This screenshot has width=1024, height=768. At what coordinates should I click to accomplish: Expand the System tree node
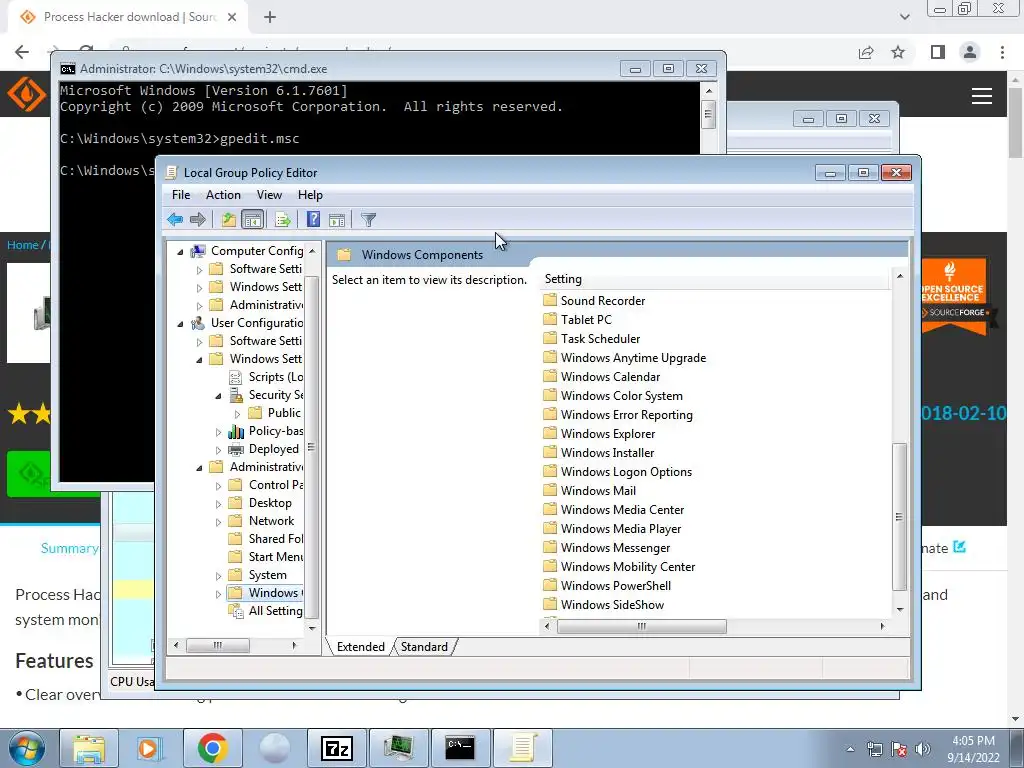click(x=219, y=576)
